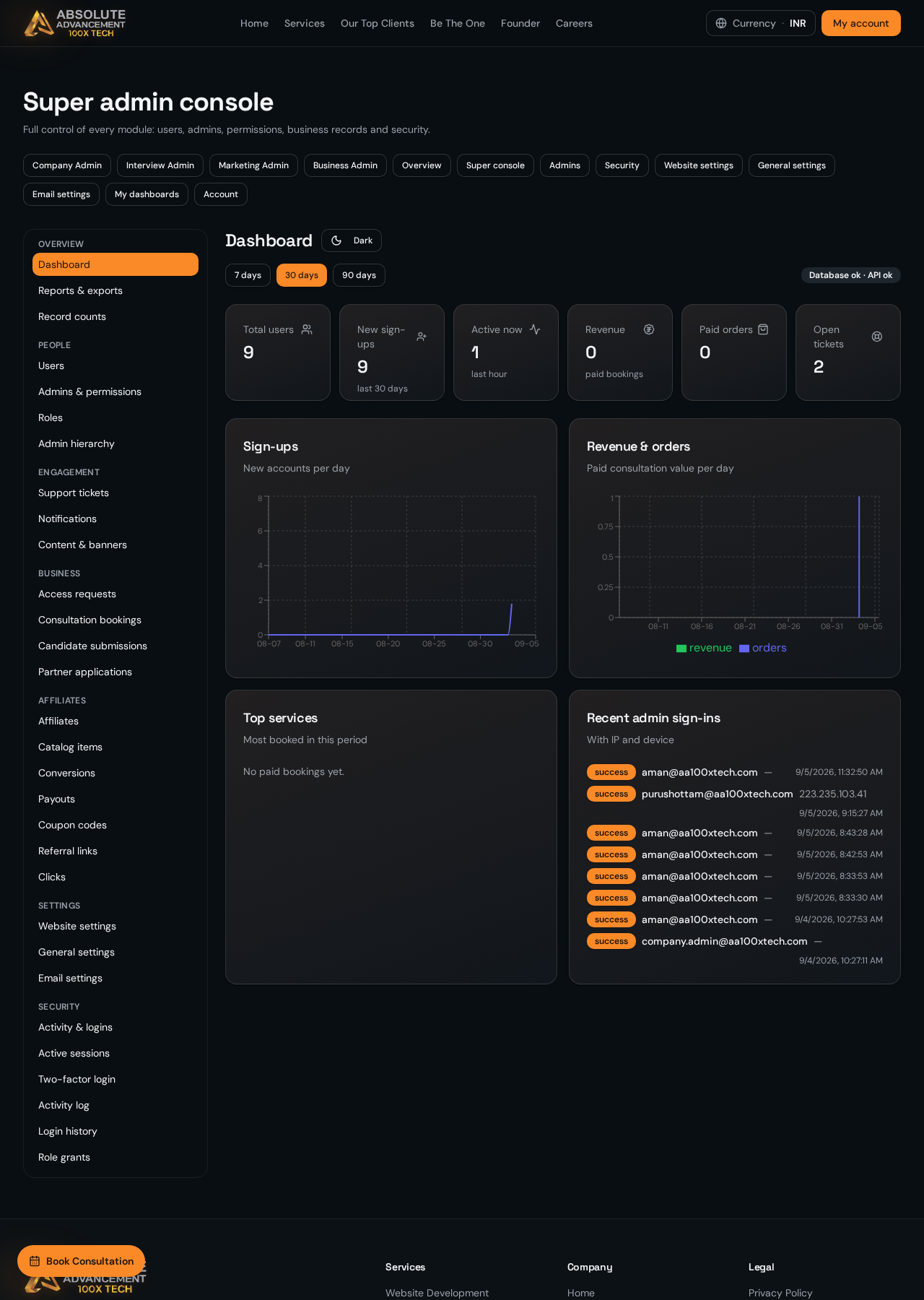This screenshot has width=924, height=1300.
Task: Open Support tickets in the sidebar
Action: 115,493
